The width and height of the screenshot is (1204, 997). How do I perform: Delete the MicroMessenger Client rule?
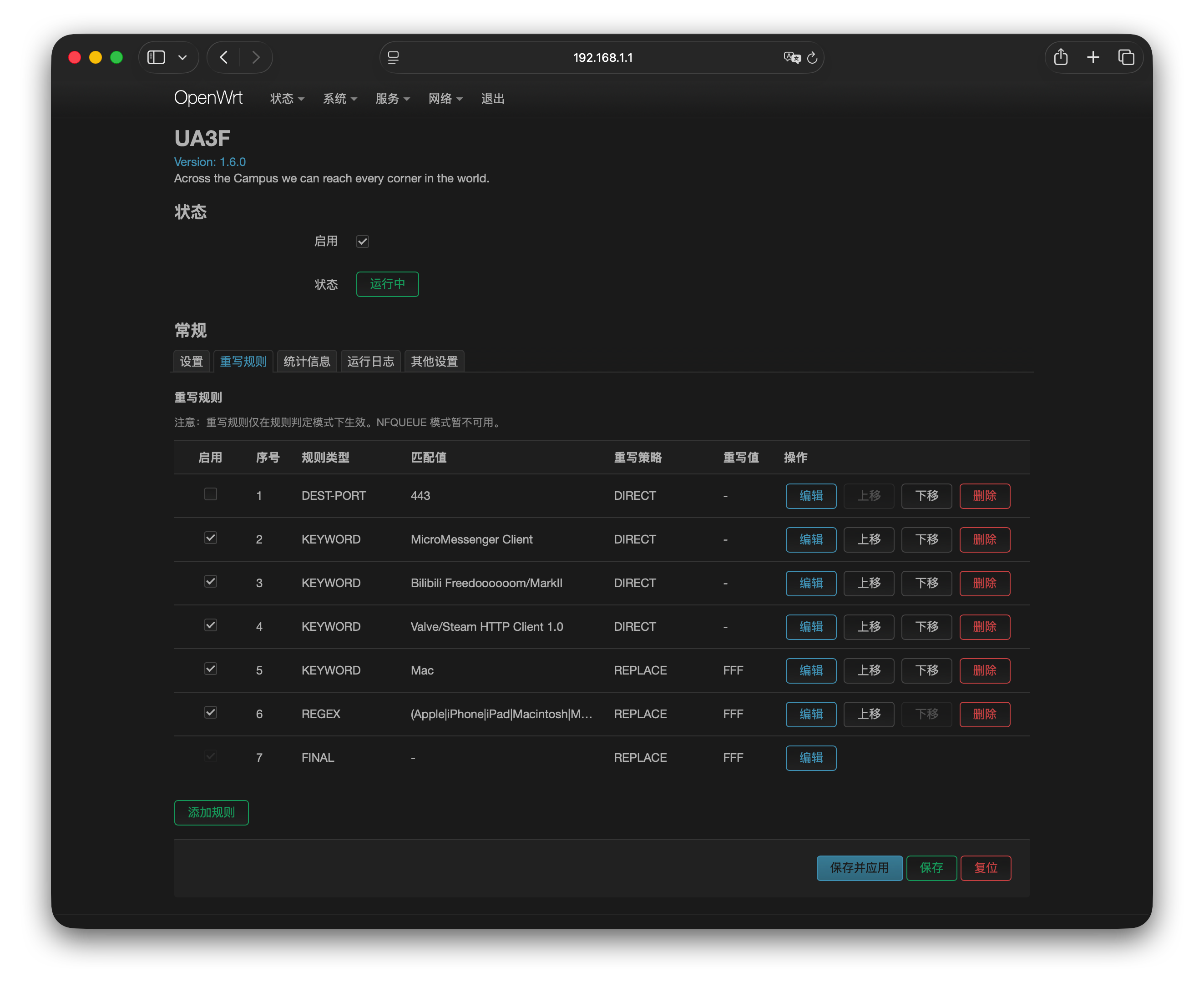point(984,540)
